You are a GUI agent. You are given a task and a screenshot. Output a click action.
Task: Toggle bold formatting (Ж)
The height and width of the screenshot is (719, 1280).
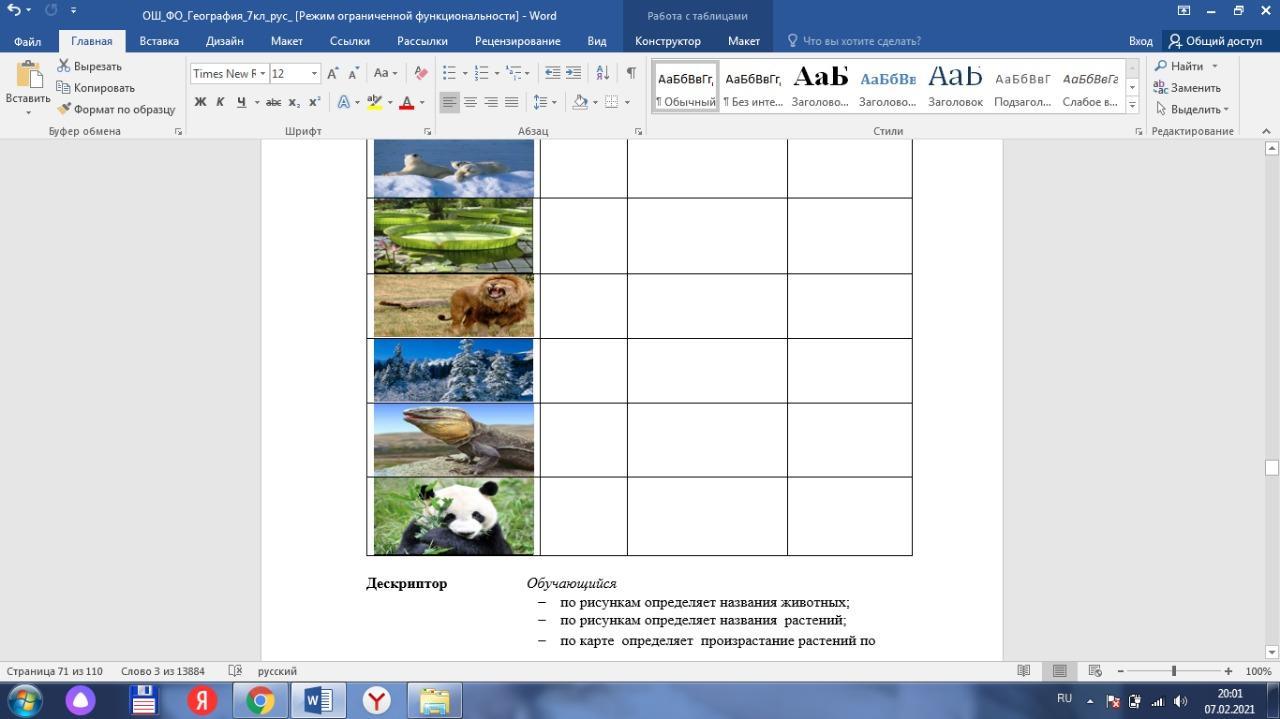pos(200,102)
